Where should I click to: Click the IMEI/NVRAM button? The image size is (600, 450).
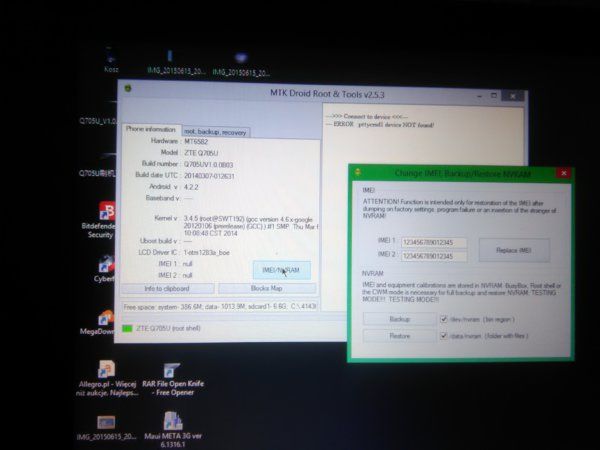click(x=281, y=270)
